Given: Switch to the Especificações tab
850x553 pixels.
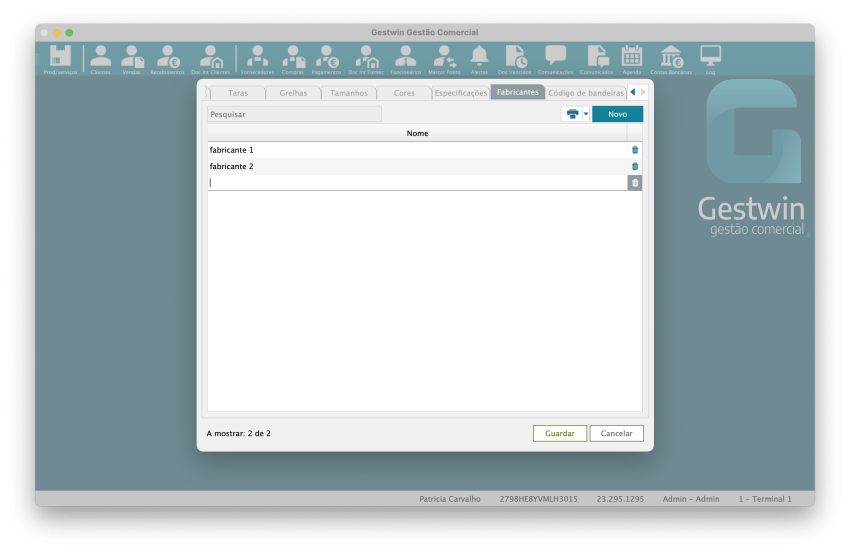Looking at the screenshot, I should coord(461,93).
